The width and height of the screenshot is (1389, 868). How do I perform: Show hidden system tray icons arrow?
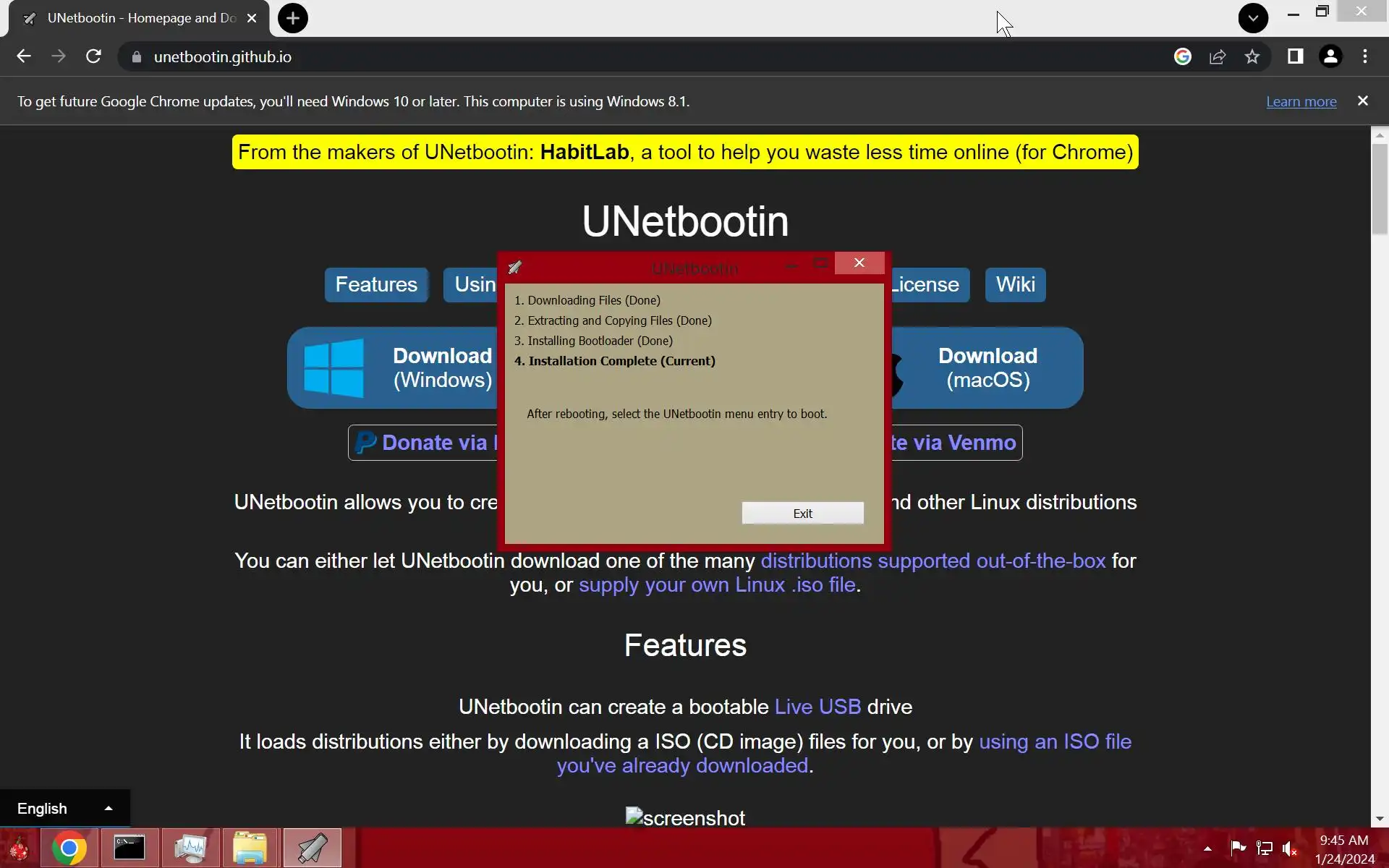coord(1207,848)
